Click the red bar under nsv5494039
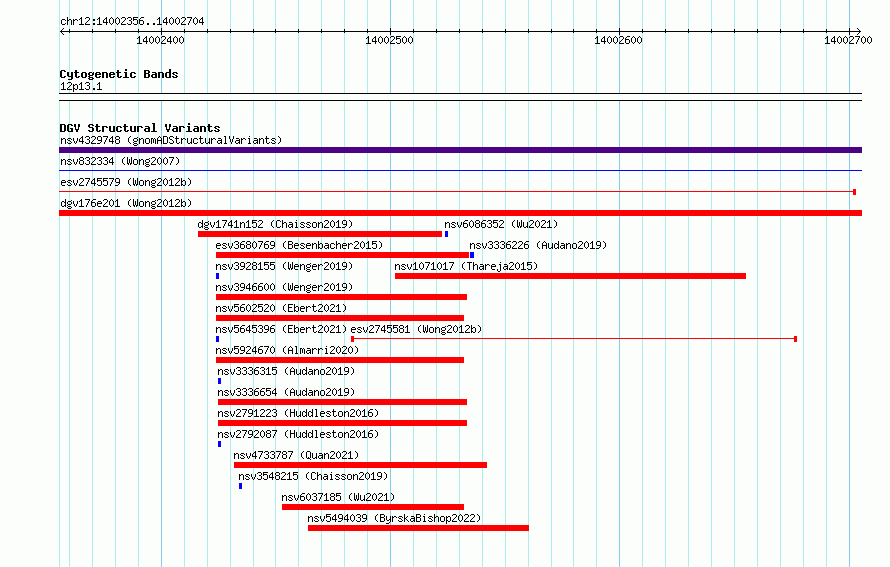The height and width of the screenshot is (567, 890). (x=418, y=528)
